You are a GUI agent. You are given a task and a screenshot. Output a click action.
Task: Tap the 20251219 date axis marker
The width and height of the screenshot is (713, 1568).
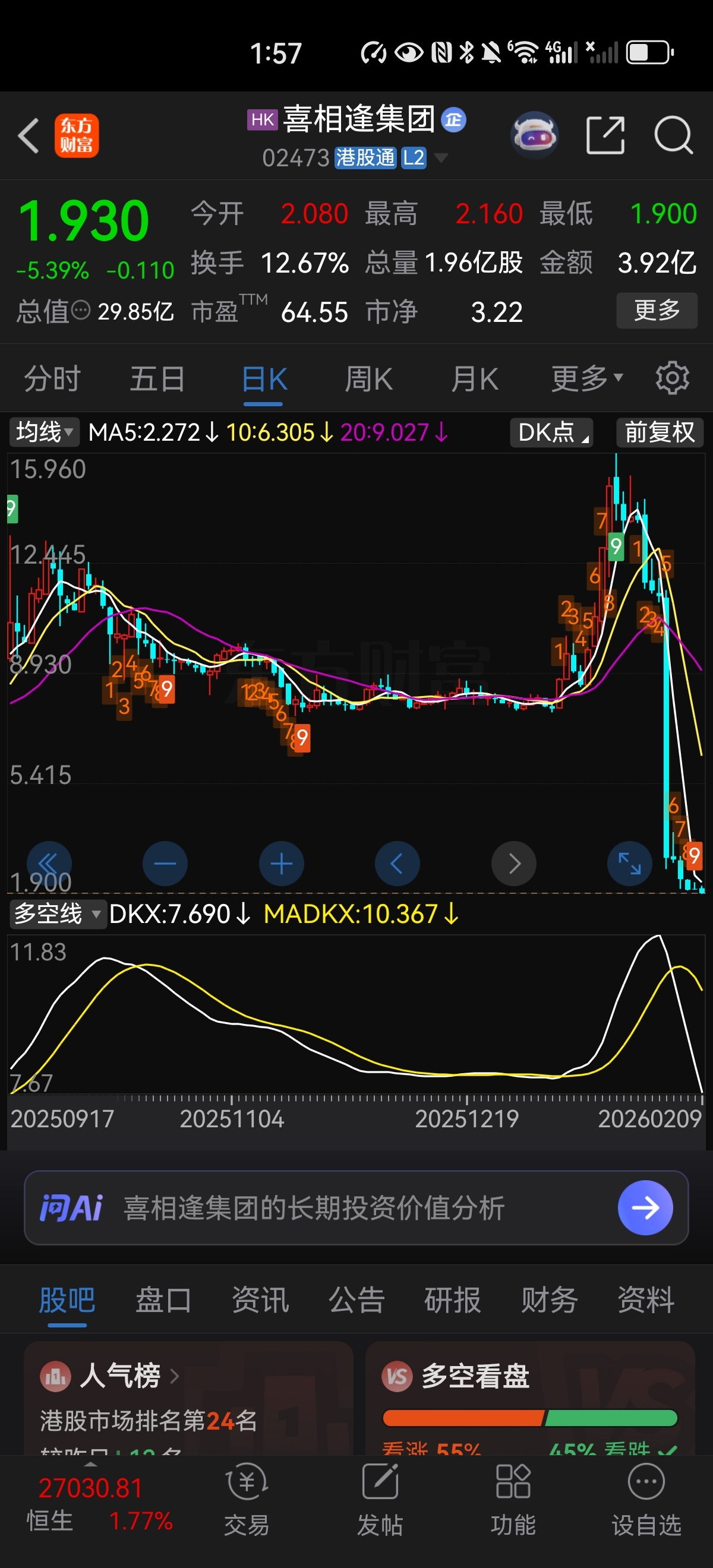click(x=467, y=1119)
